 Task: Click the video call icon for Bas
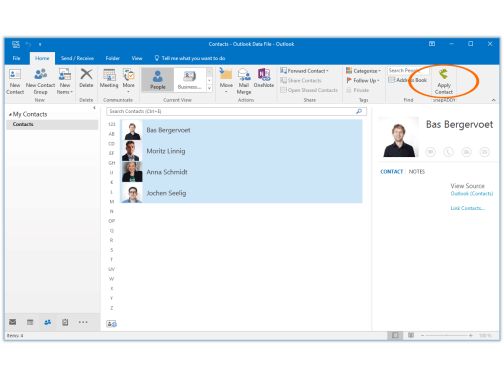click(x=466, y=152)
